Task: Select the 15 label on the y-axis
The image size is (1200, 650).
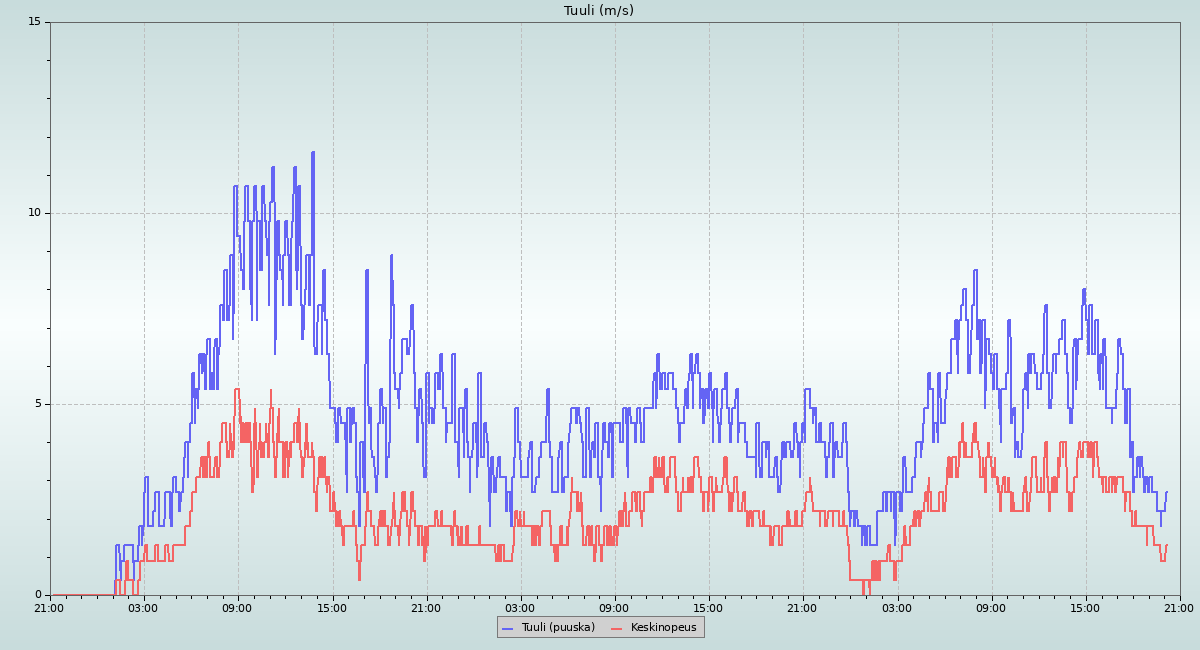Action: point(34,22)
